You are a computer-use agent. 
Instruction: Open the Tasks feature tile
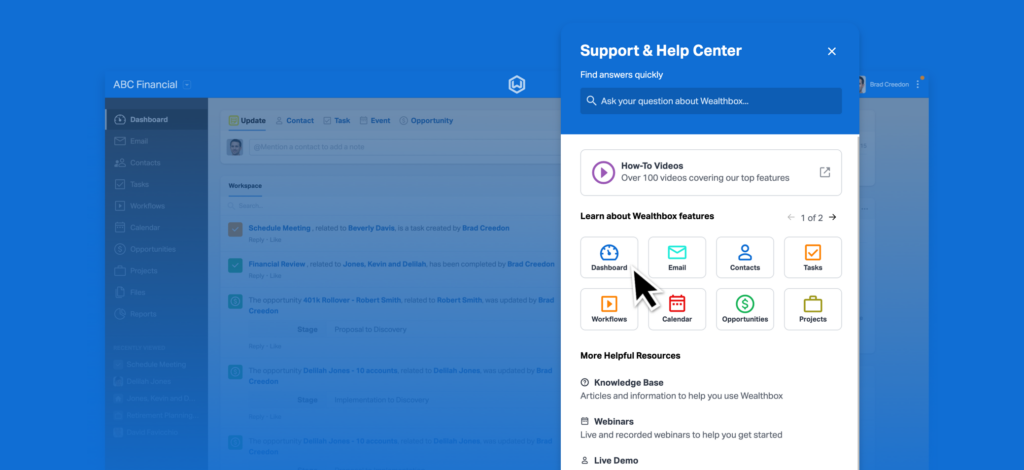pos(812,257)
